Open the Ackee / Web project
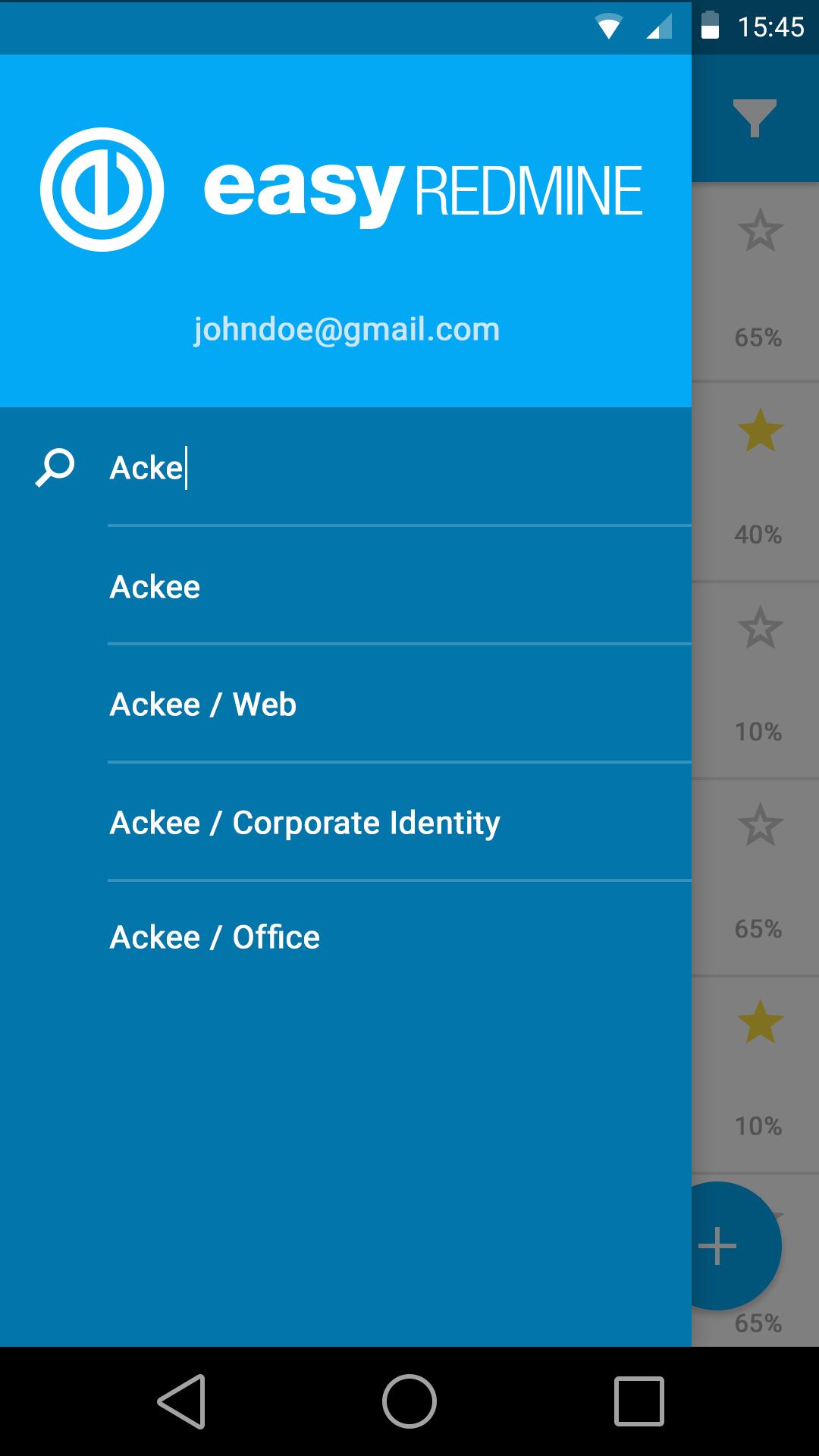This screenshot has width=819, height=1456. point(202,704)
